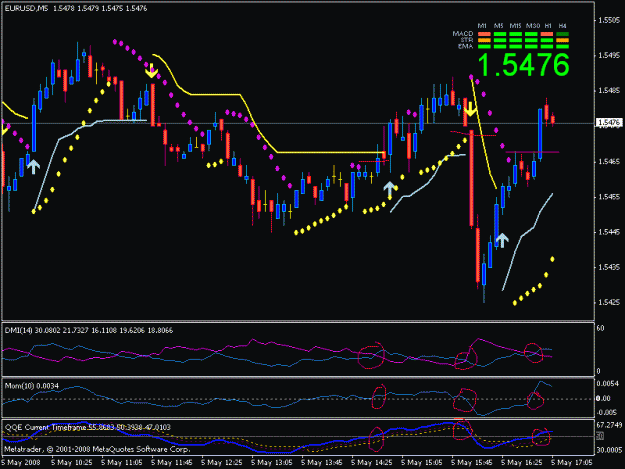This screenshot has width=625, height=469.
Task: Select the green MACD bar under M5
Action: [x=499, y=34]
